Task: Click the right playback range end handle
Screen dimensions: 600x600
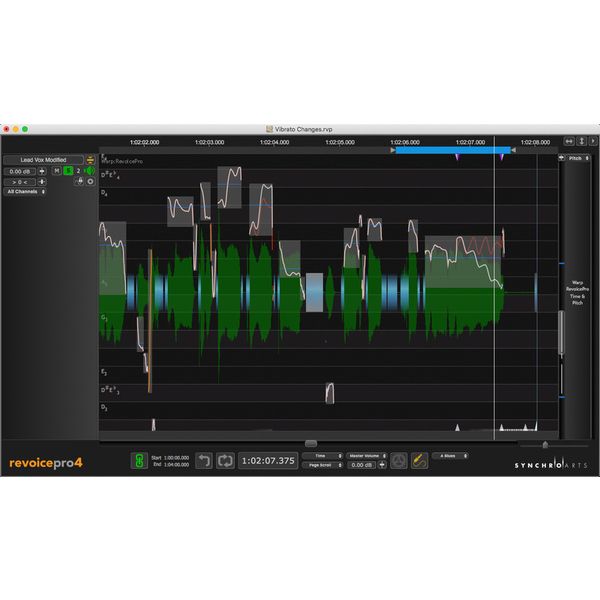Action: 514,150
